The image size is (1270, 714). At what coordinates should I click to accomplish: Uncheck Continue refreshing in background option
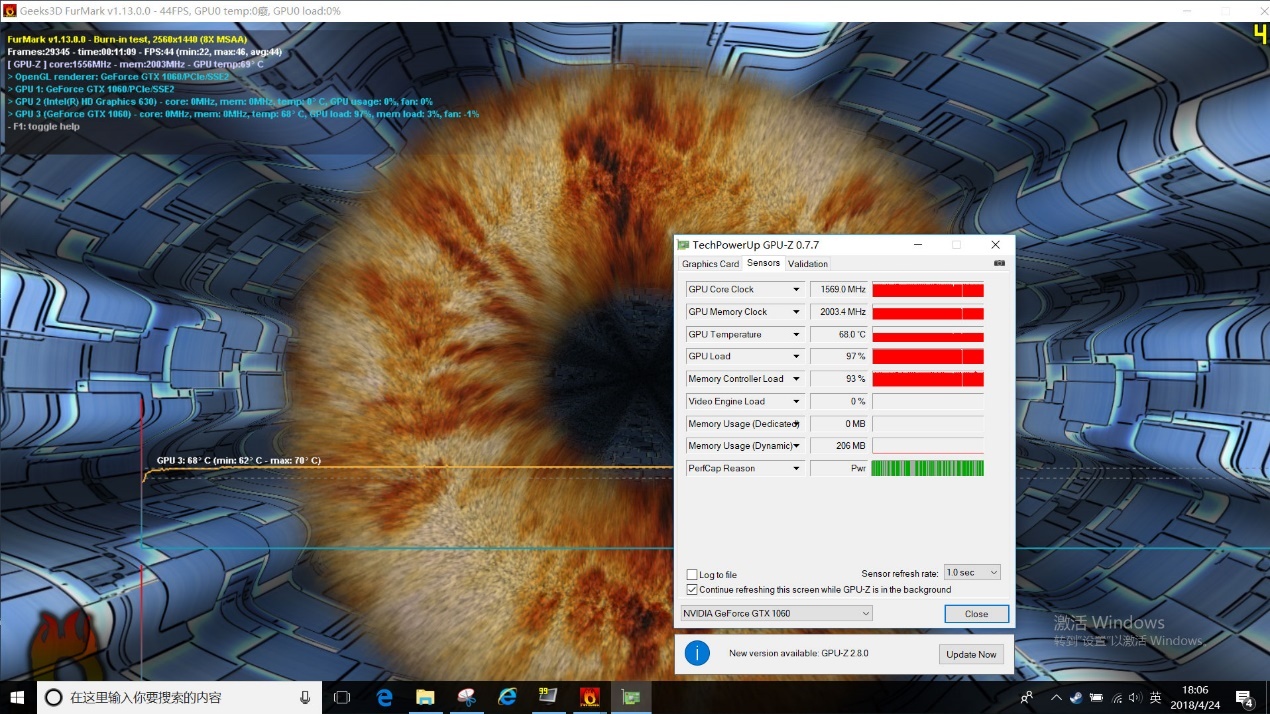692,590
